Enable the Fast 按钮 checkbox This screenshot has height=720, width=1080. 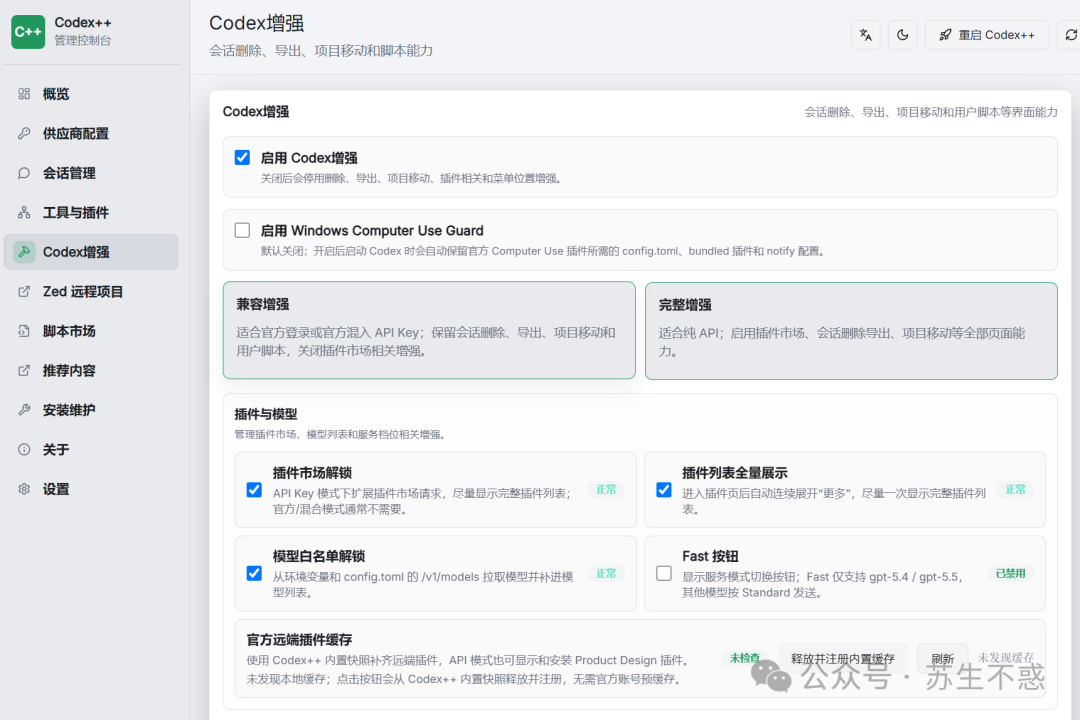tap(664, 573)
